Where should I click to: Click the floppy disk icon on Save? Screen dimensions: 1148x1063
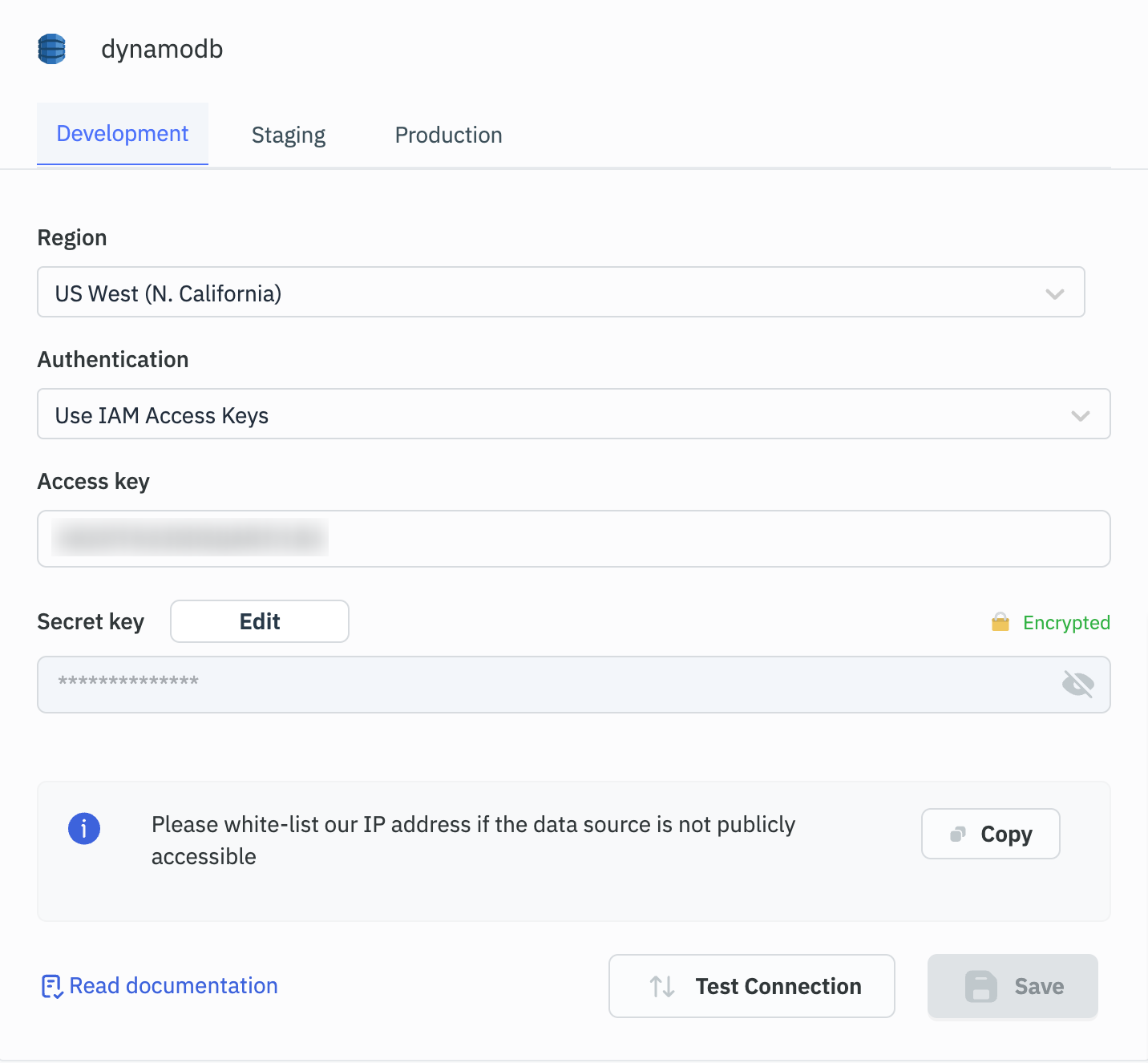pos(980,986)
